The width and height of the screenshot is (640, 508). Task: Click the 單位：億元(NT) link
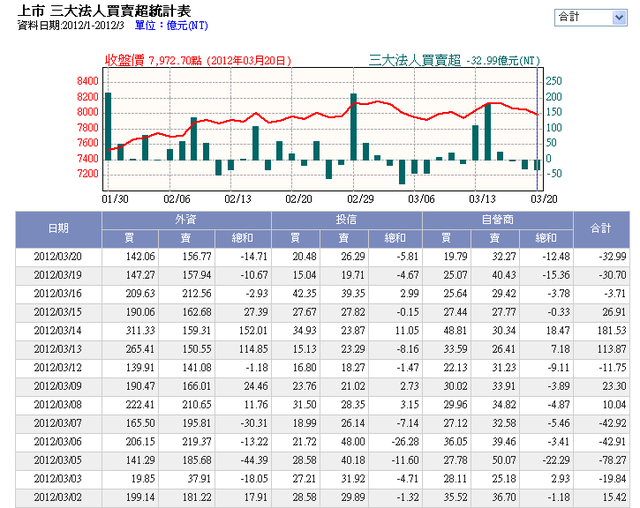[171, 26]
